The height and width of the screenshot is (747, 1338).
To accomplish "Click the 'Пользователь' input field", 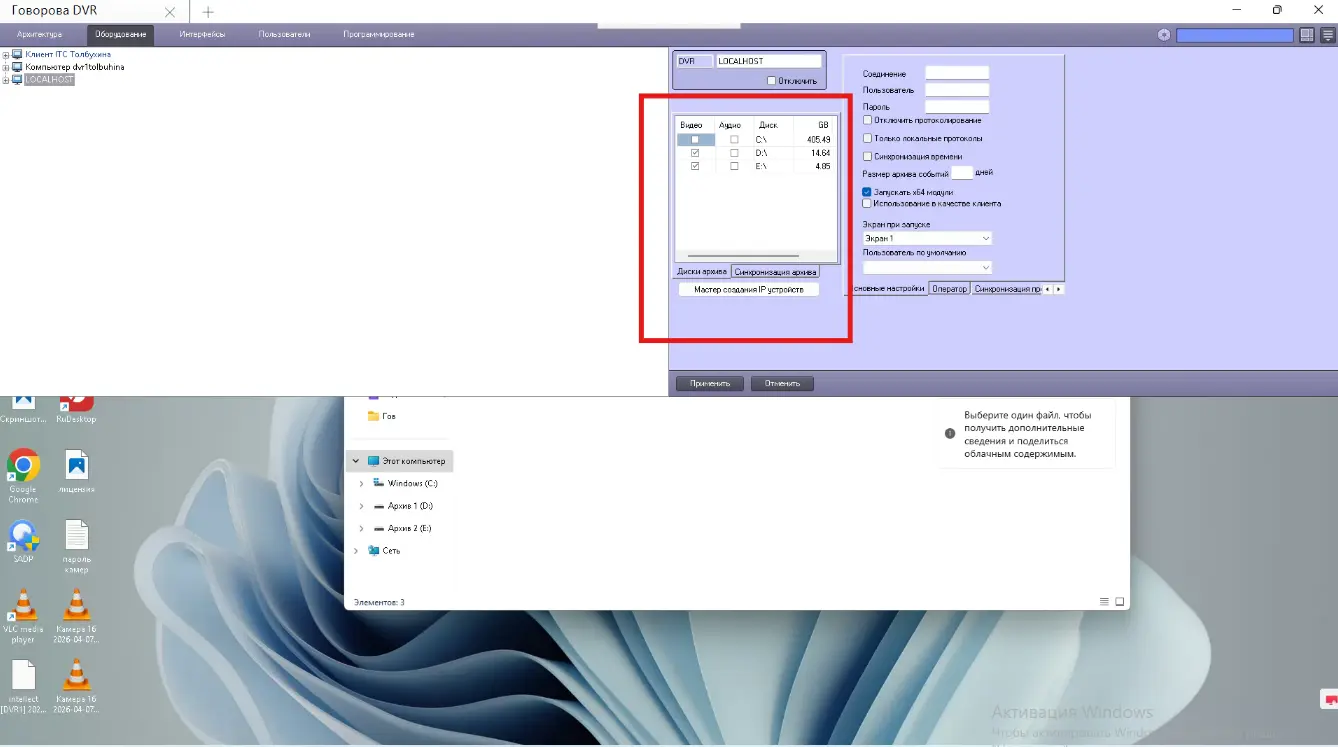I will [x=957, y=89].
